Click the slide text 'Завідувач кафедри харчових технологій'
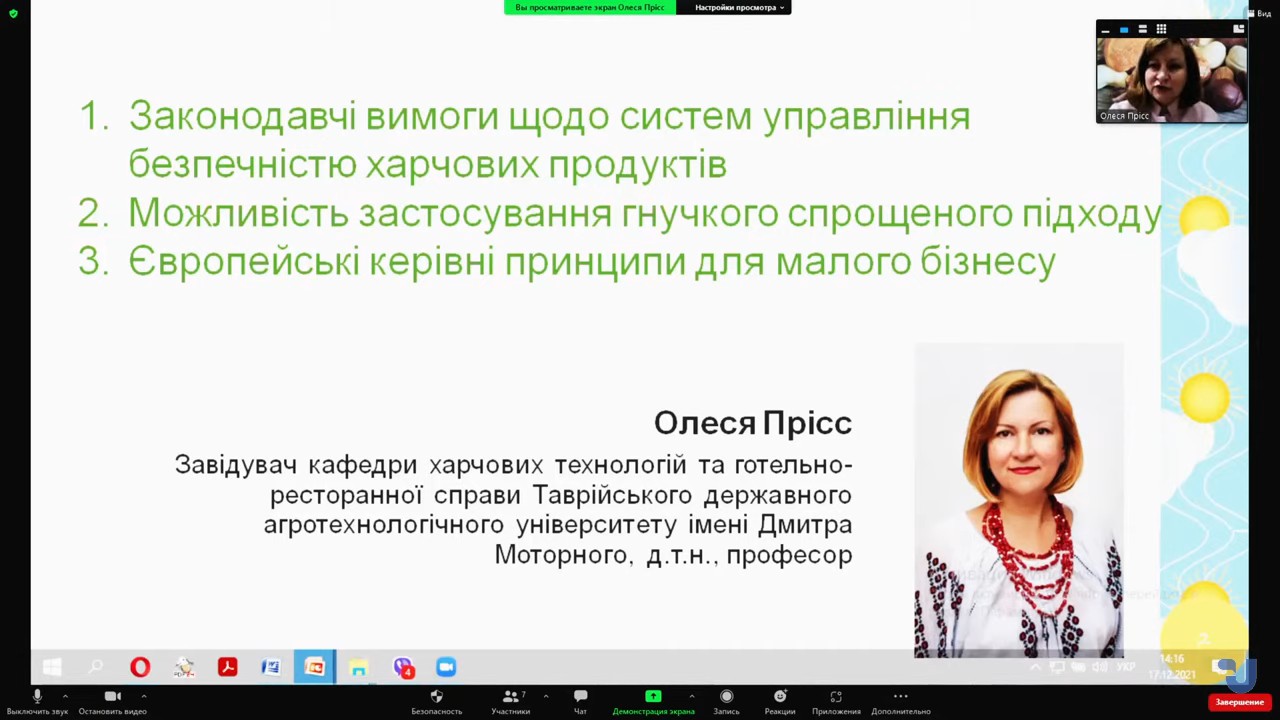1280x720 pixels. point(430,465)
